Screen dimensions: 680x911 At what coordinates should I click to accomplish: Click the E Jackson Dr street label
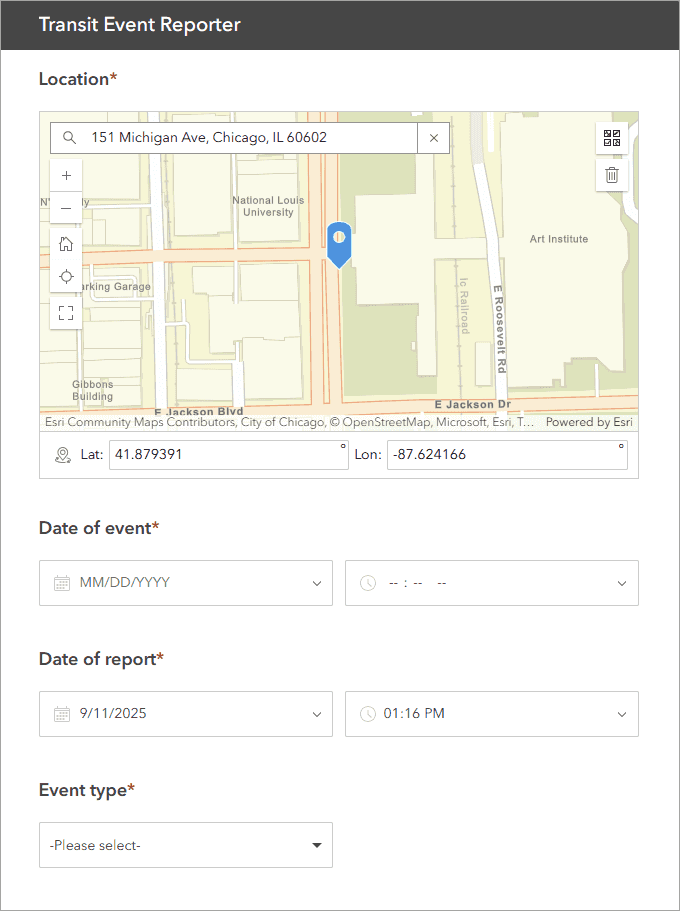(473, 404)
